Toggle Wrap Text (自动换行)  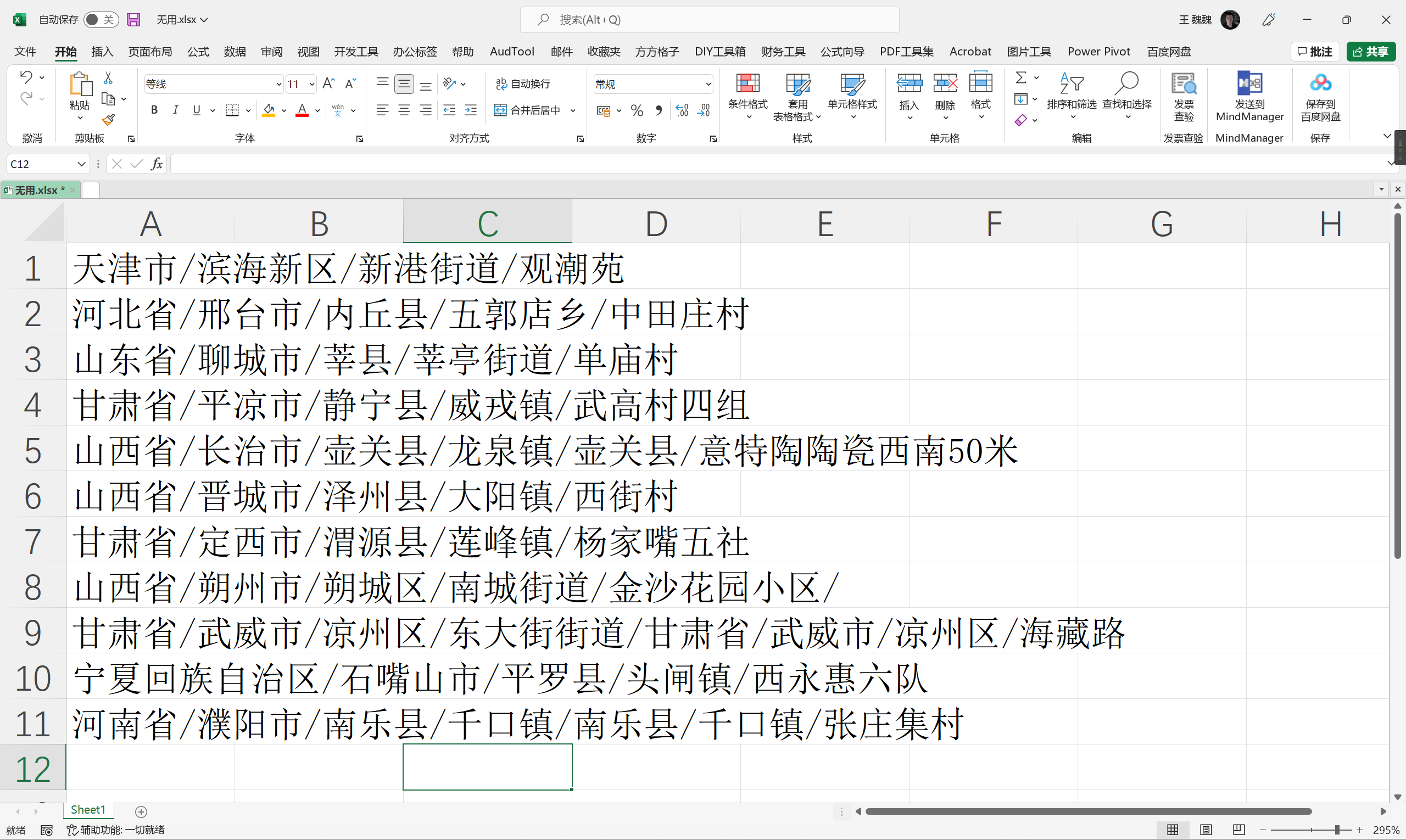click(x=523, y=84)
